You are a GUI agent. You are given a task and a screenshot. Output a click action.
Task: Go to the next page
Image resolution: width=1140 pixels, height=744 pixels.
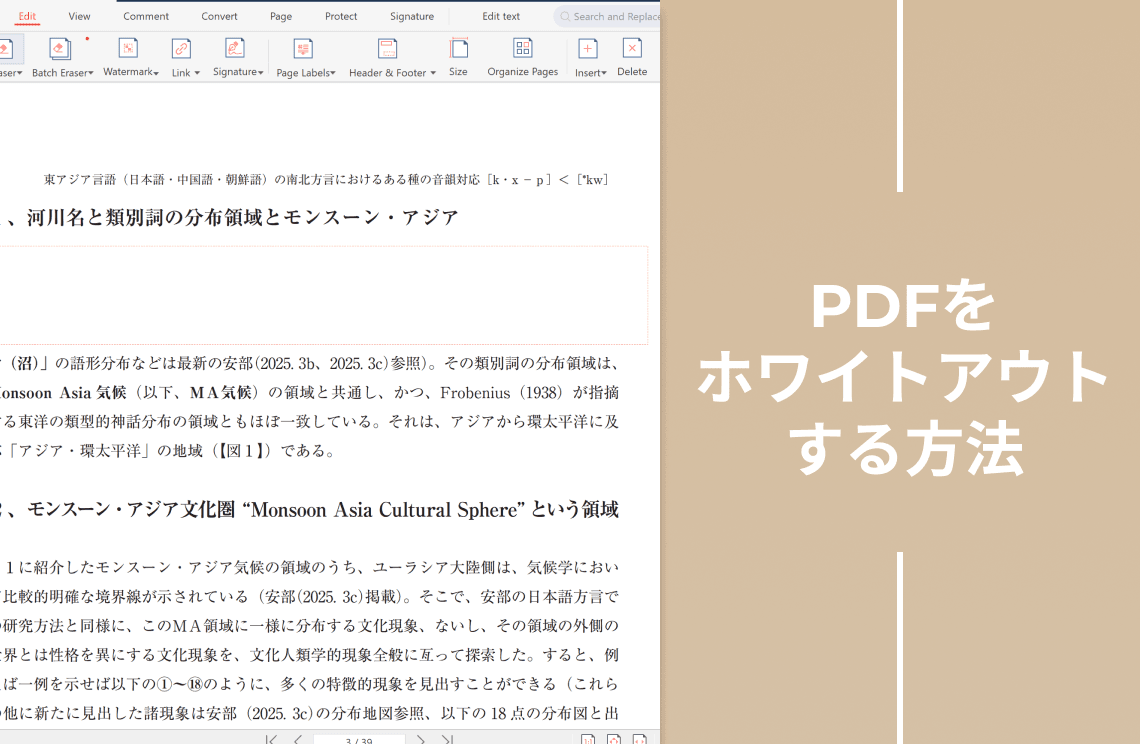coord(421,739)
